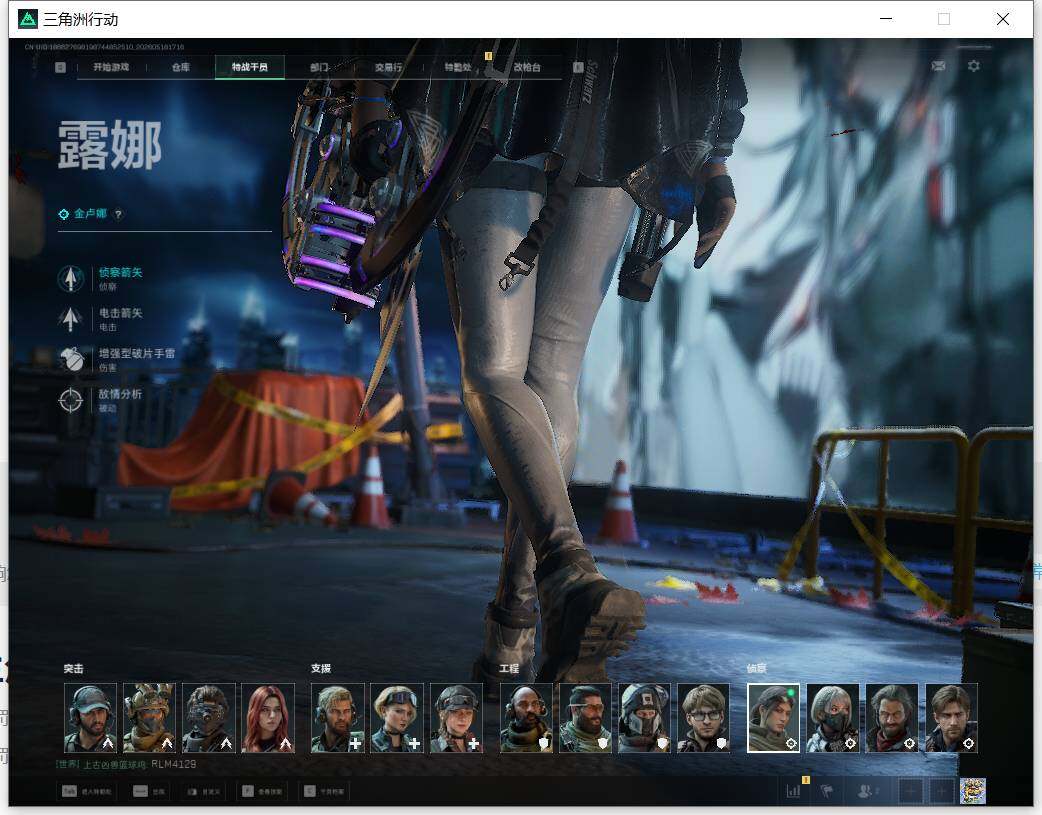Screen dimensions: 1042x815
Task: Select second 突击 operator with tan helmet
Action: point(150,718)
